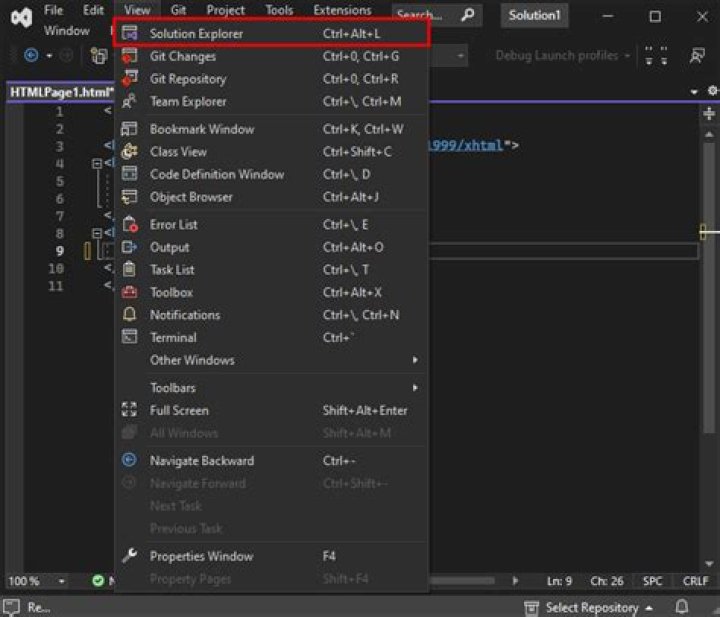Open the Extensions menu
The height and width of the screenshot is (617, 720).
pos(342,10)
